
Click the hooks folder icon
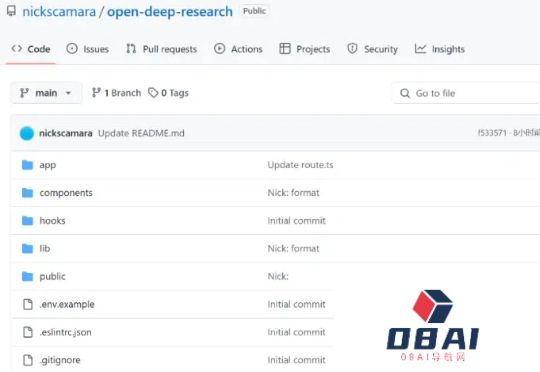tap(28, 220)
